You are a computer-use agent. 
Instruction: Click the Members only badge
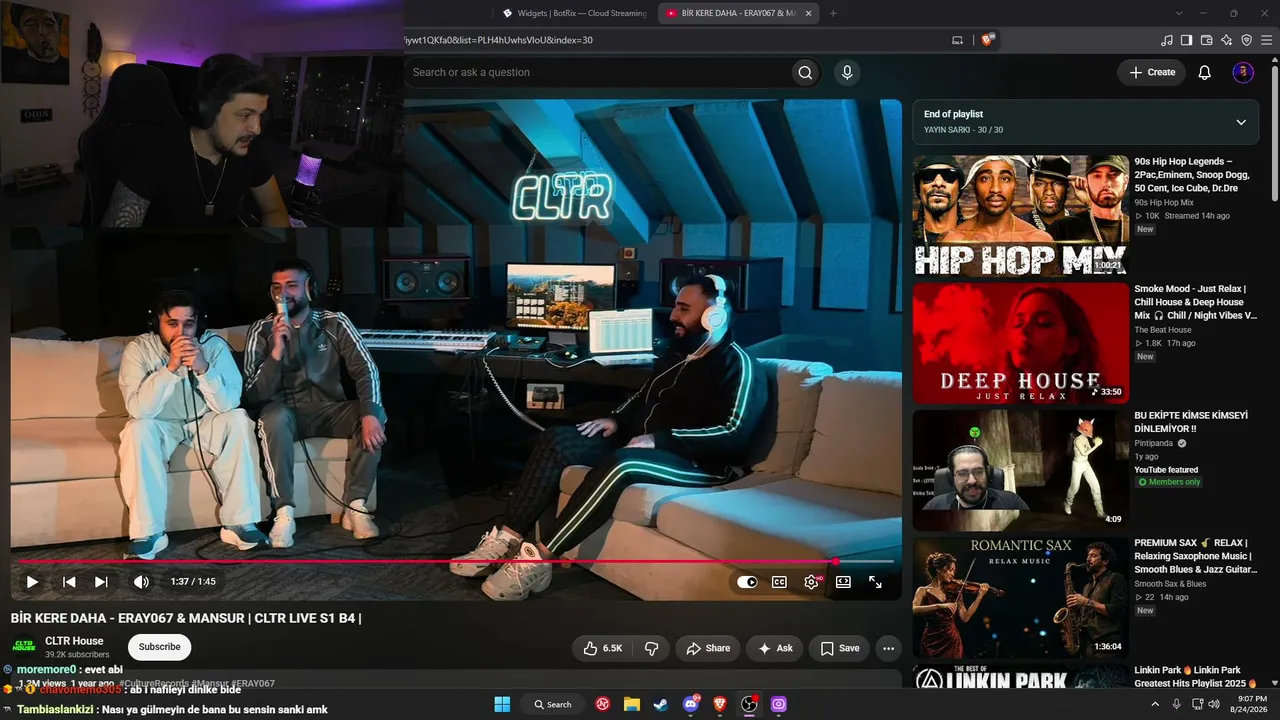(1168, 482)
